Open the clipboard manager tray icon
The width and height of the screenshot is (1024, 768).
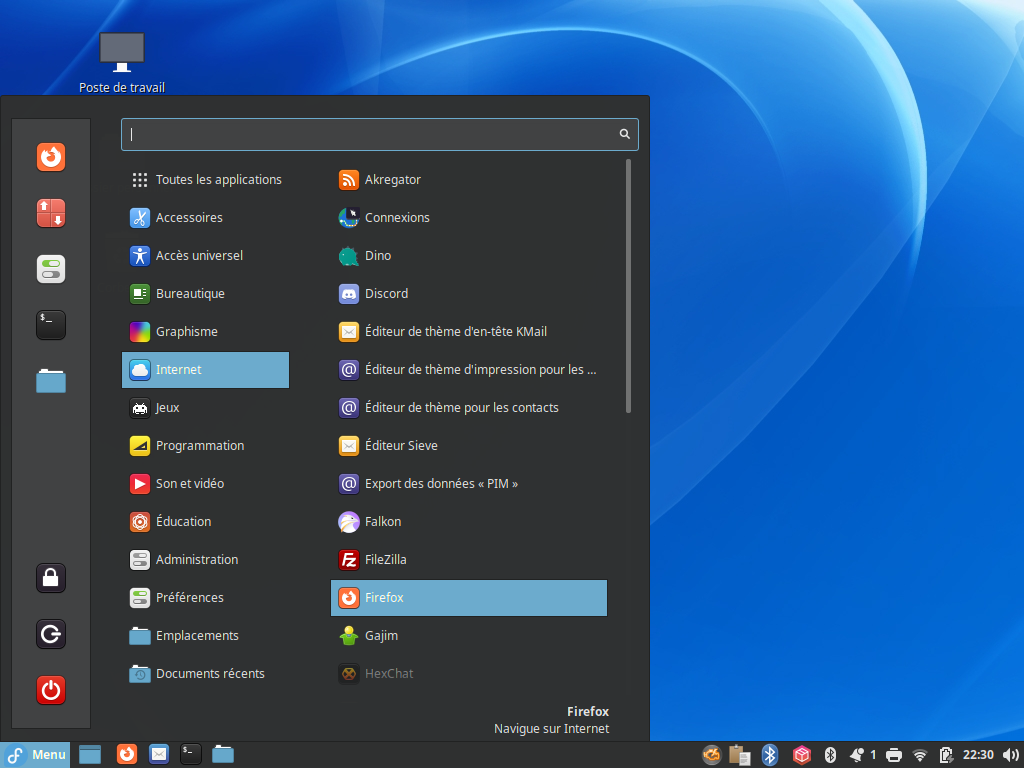tap(740, 755)
